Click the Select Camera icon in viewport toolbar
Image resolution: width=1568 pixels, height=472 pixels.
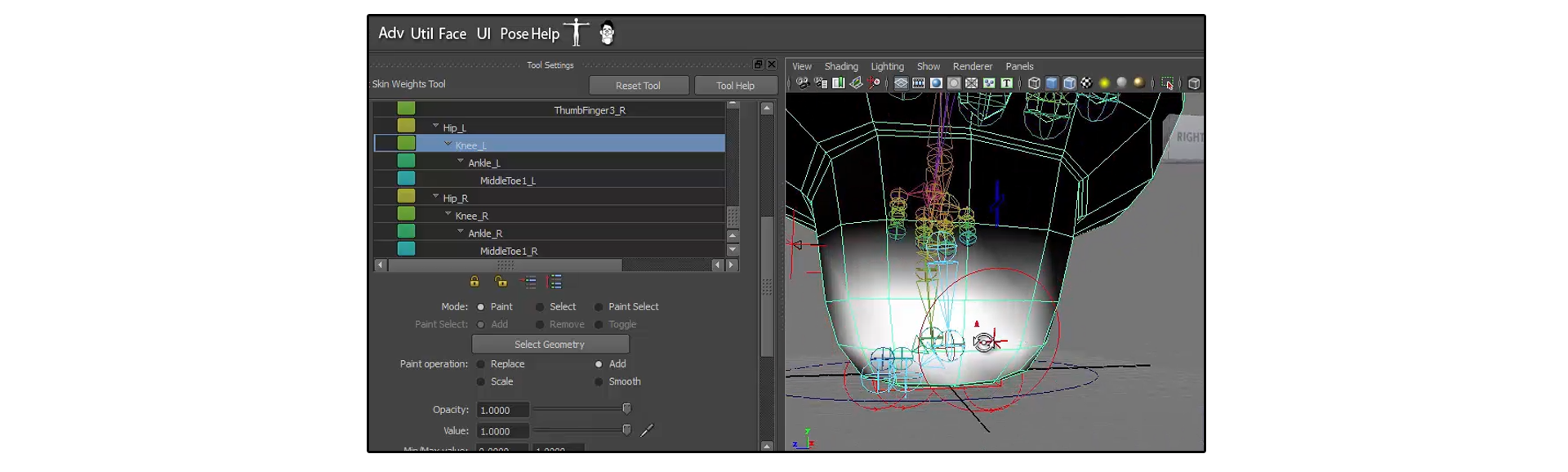coord(803,83)
